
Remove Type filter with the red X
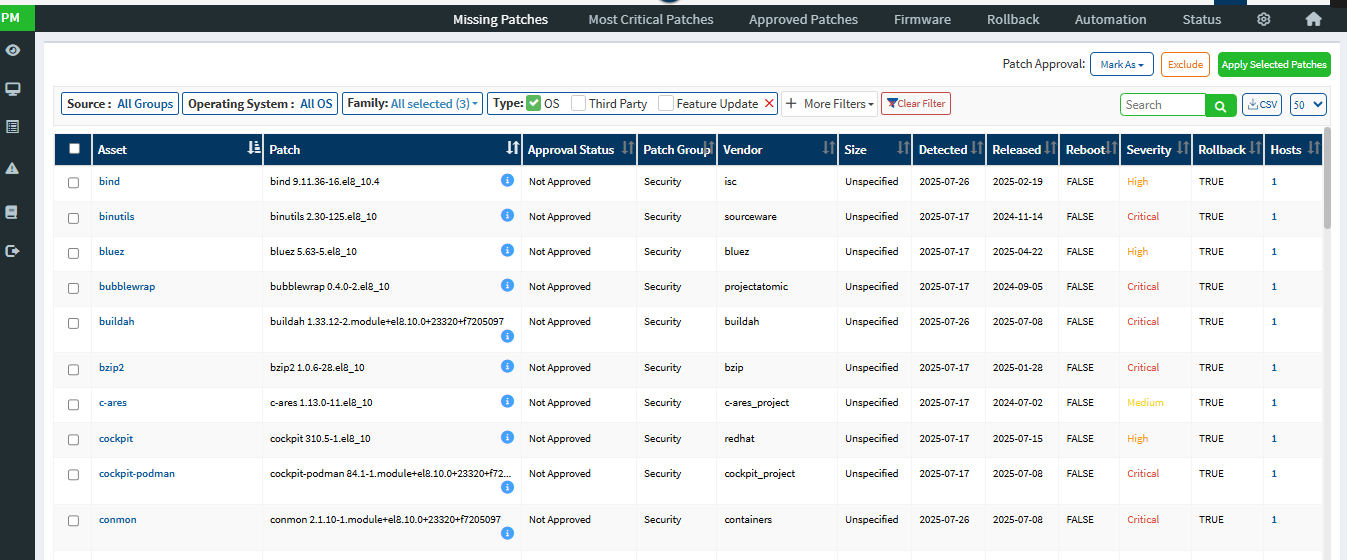[769, 103]
